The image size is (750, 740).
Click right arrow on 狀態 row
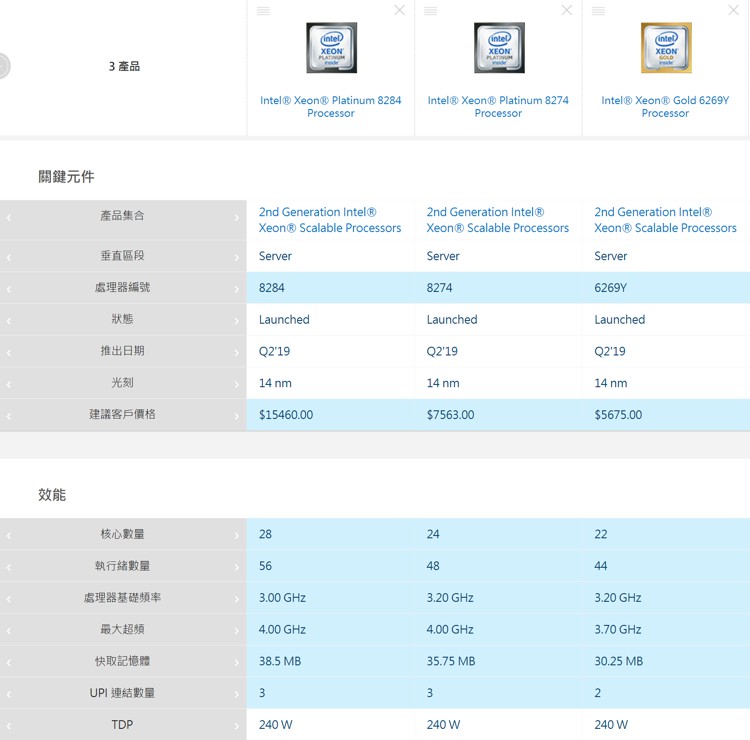(x=237, y=321)
